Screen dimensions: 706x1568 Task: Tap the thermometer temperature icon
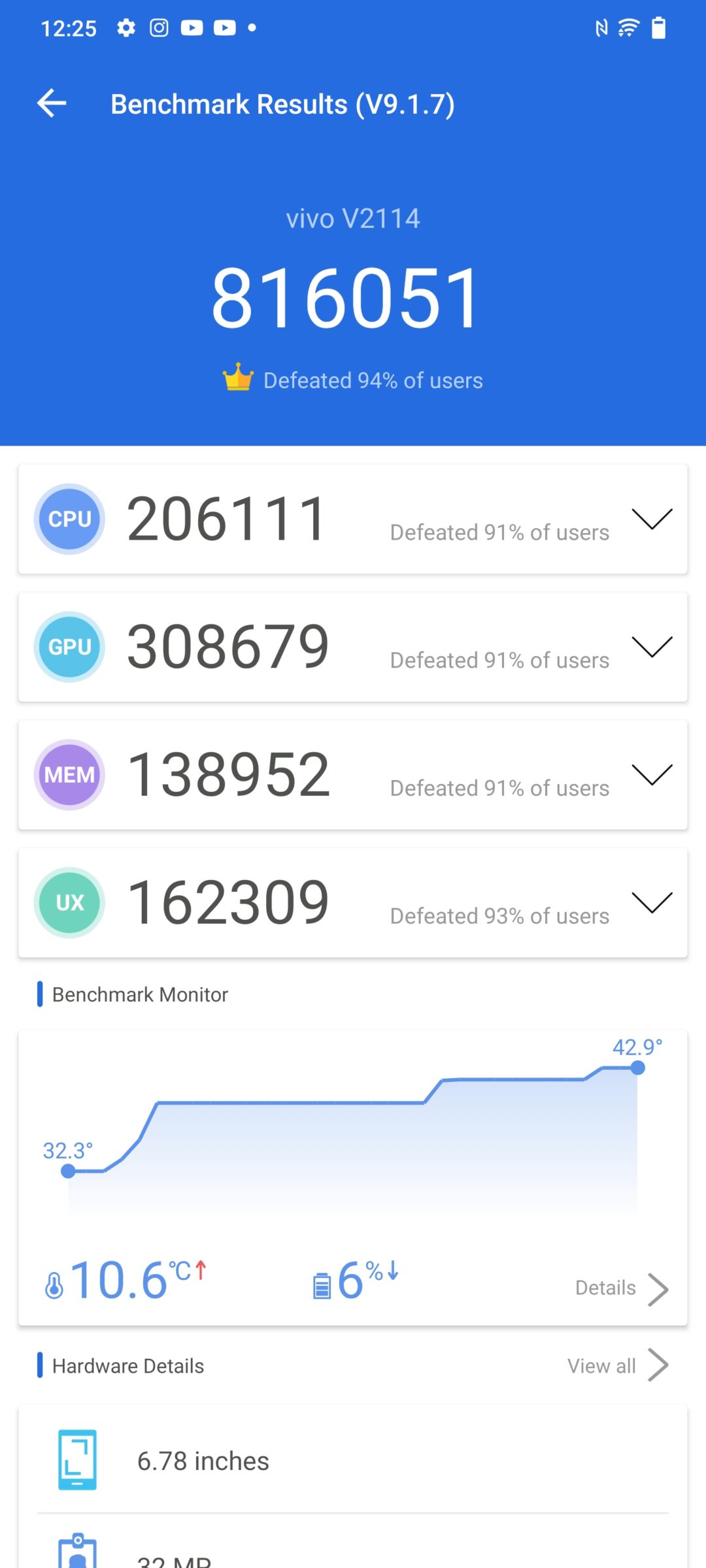54,1285
